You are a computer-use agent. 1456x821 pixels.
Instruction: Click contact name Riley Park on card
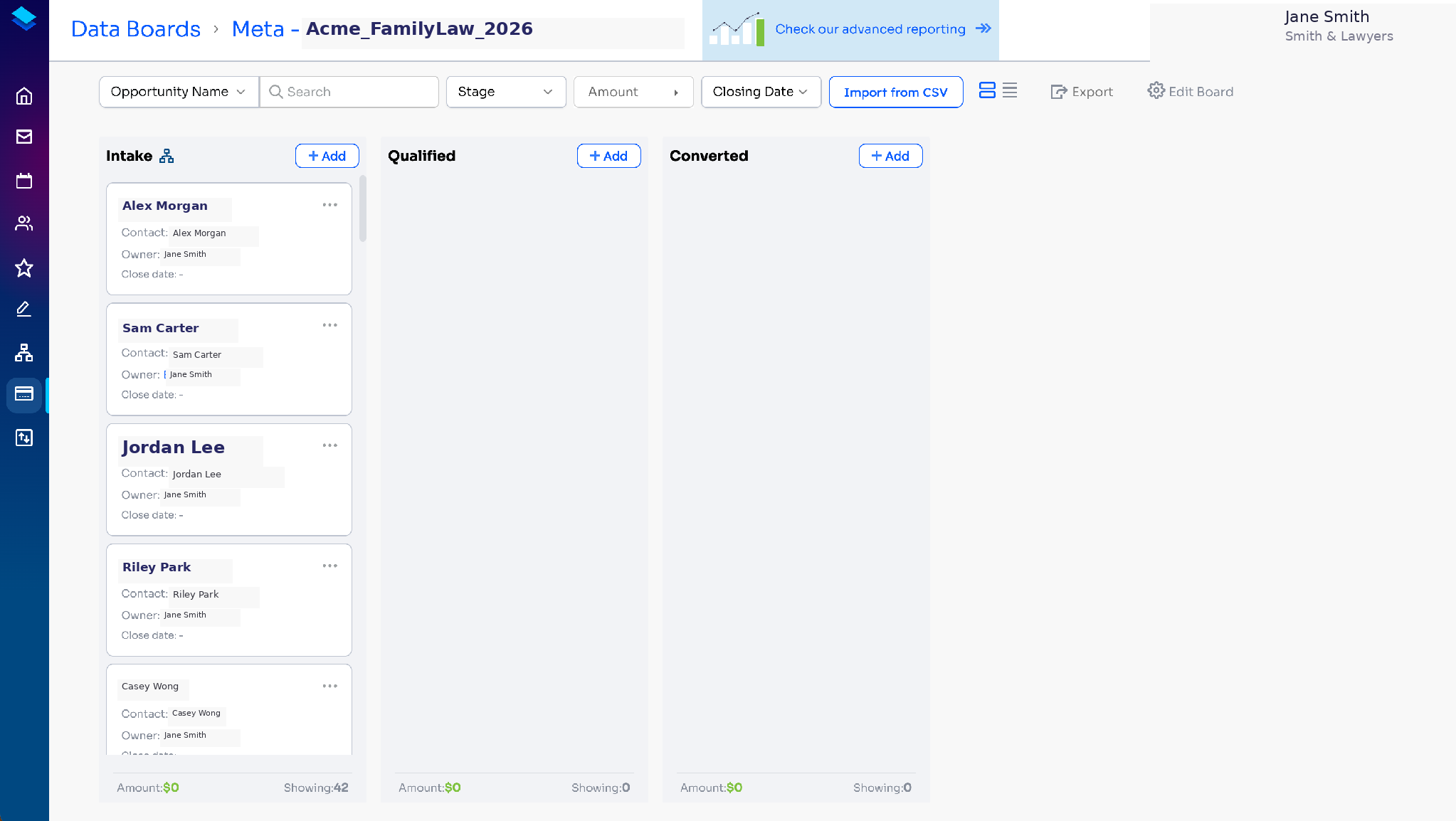coord(196,594)
